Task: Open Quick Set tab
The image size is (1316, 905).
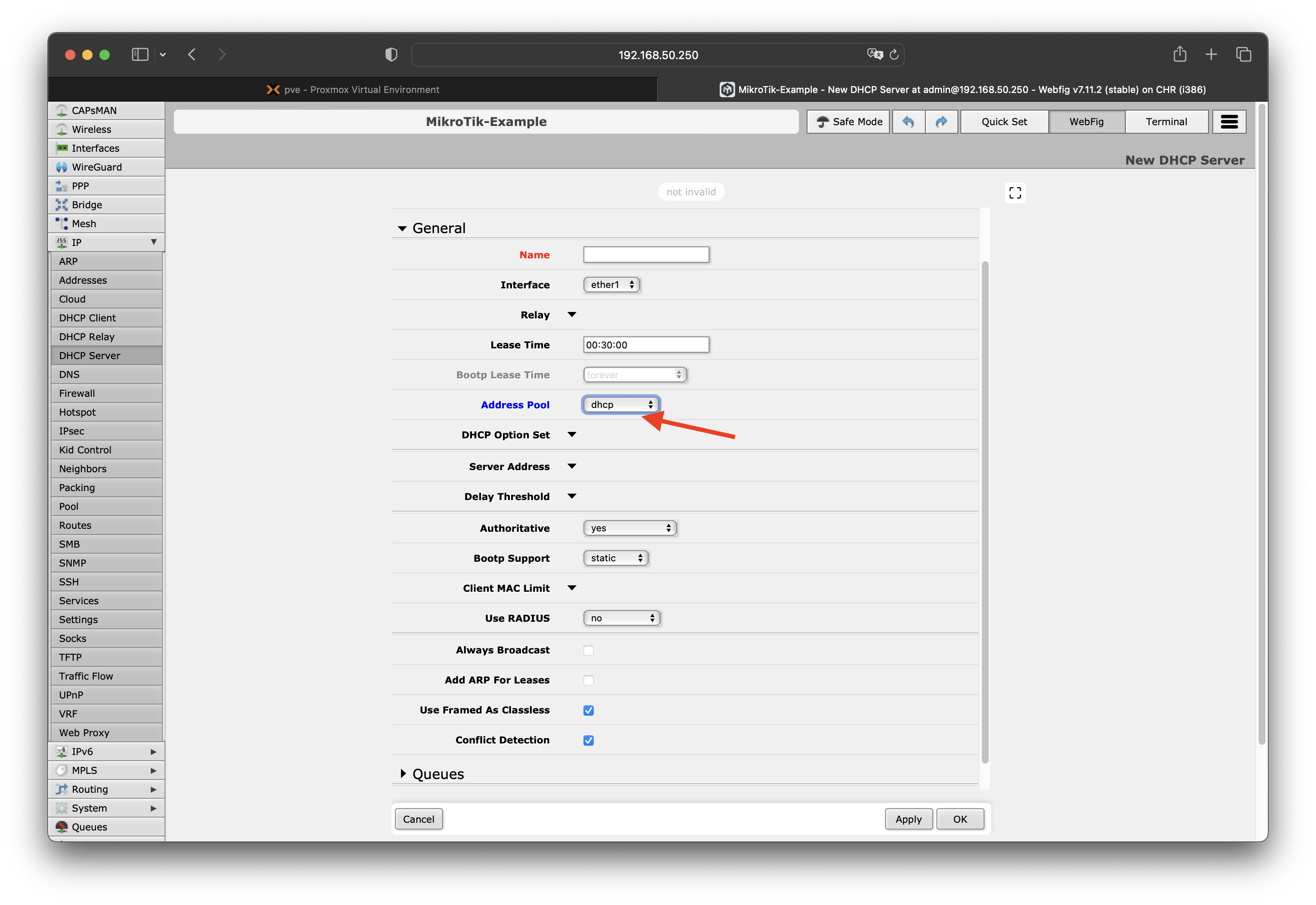Action: point(1004,122)
